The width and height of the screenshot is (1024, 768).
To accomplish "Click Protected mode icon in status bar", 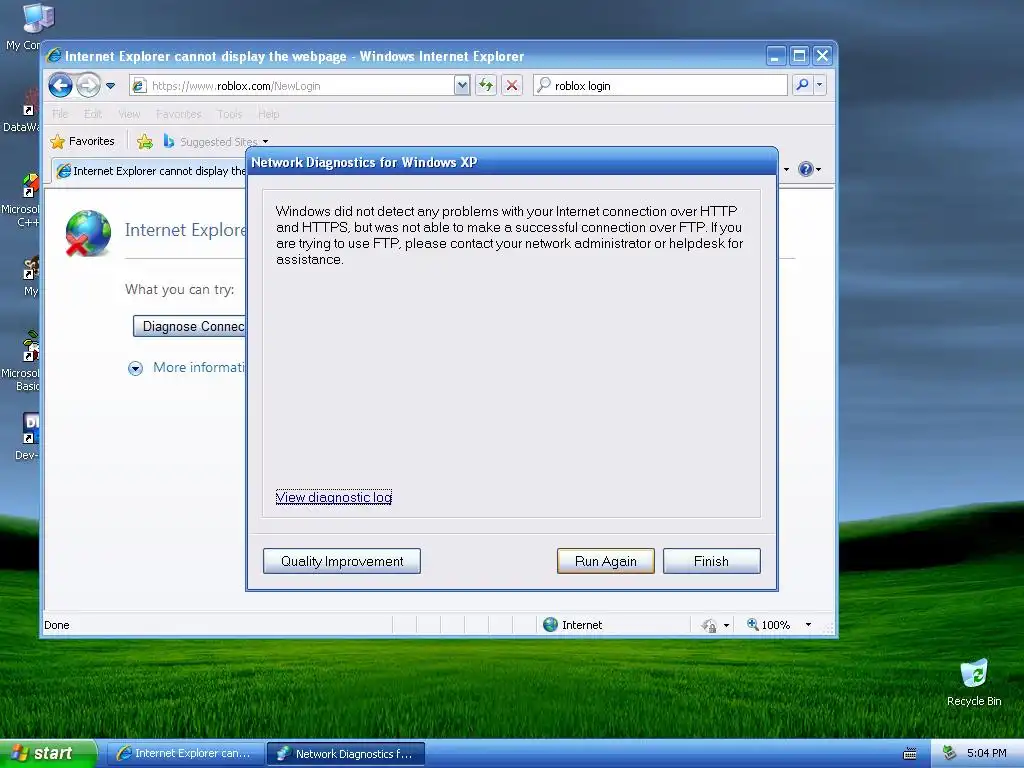I will (709, 626).
